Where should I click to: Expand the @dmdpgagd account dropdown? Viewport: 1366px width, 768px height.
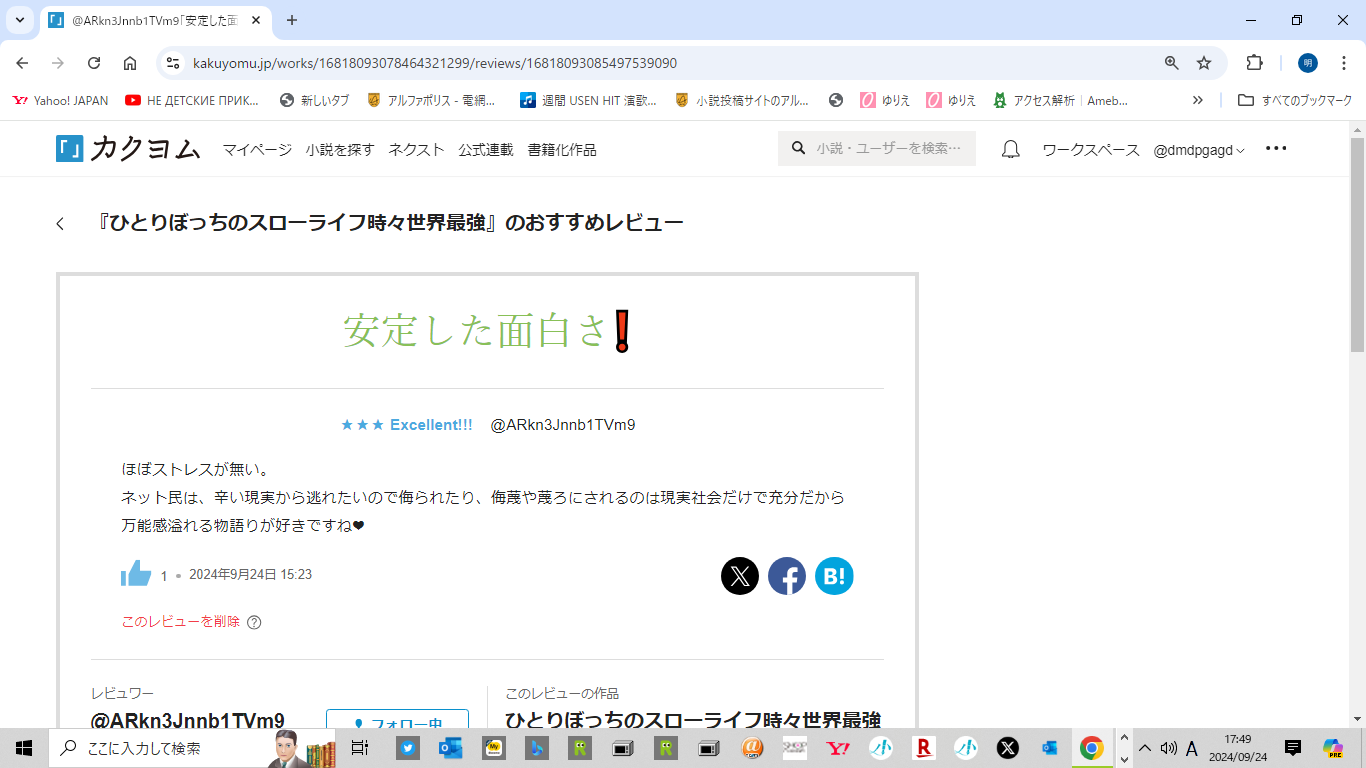coord(1199,150)
